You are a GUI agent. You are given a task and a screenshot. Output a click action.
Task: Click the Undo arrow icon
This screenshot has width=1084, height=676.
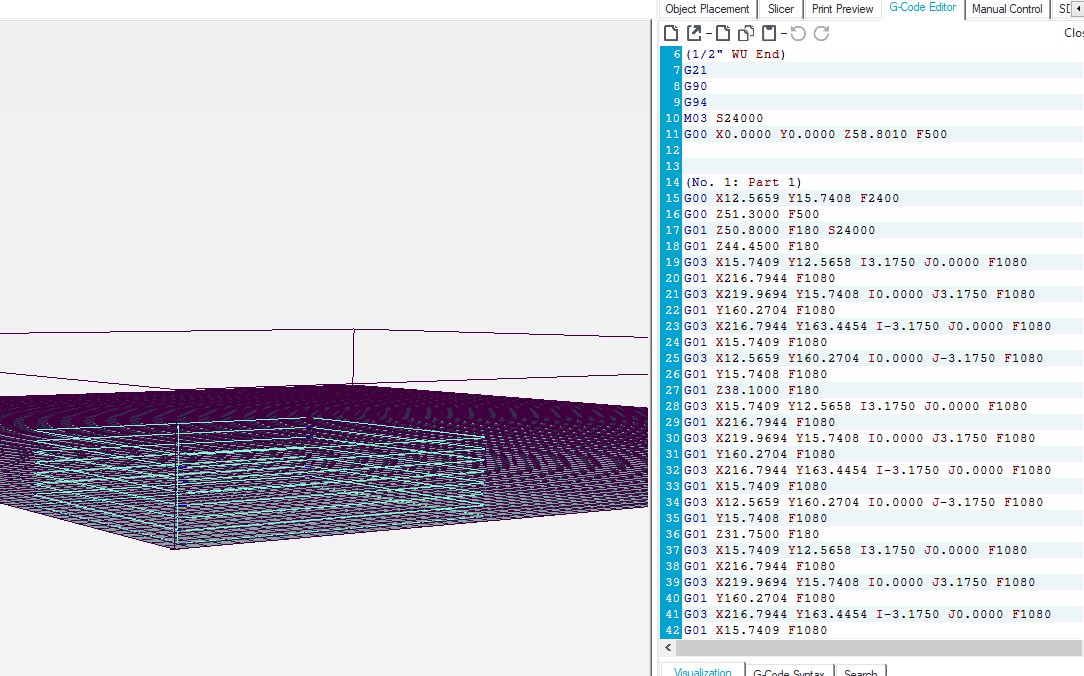click(x=798, y=33)
